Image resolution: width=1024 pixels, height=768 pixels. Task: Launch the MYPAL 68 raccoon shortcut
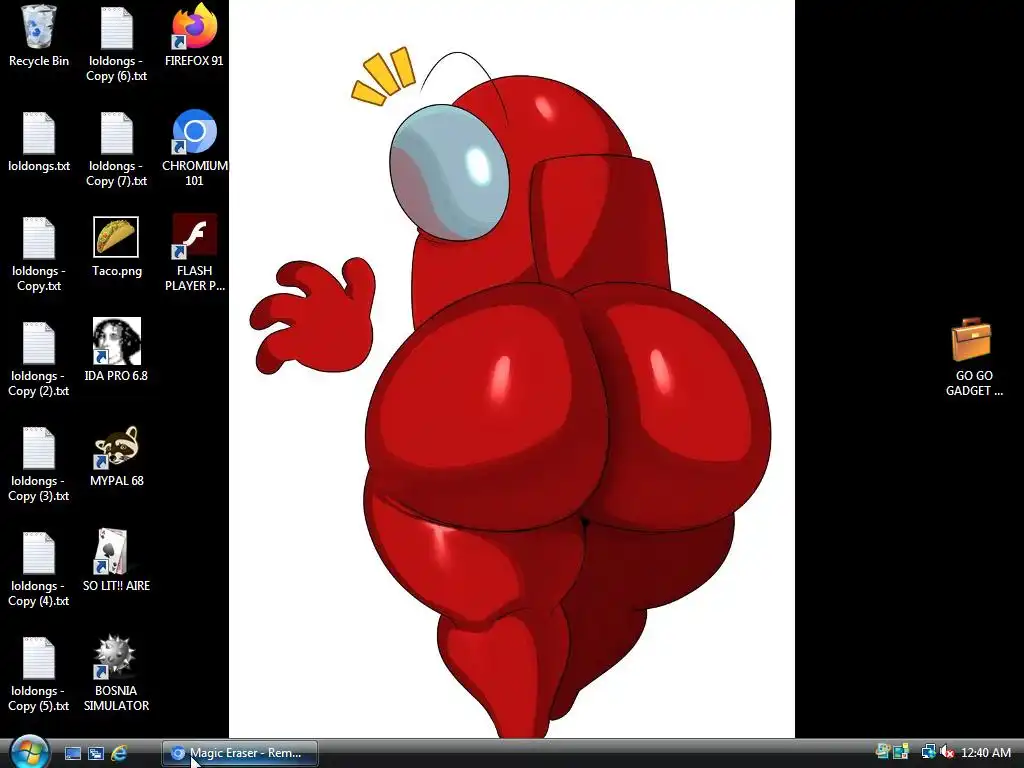tap(116, 456)
